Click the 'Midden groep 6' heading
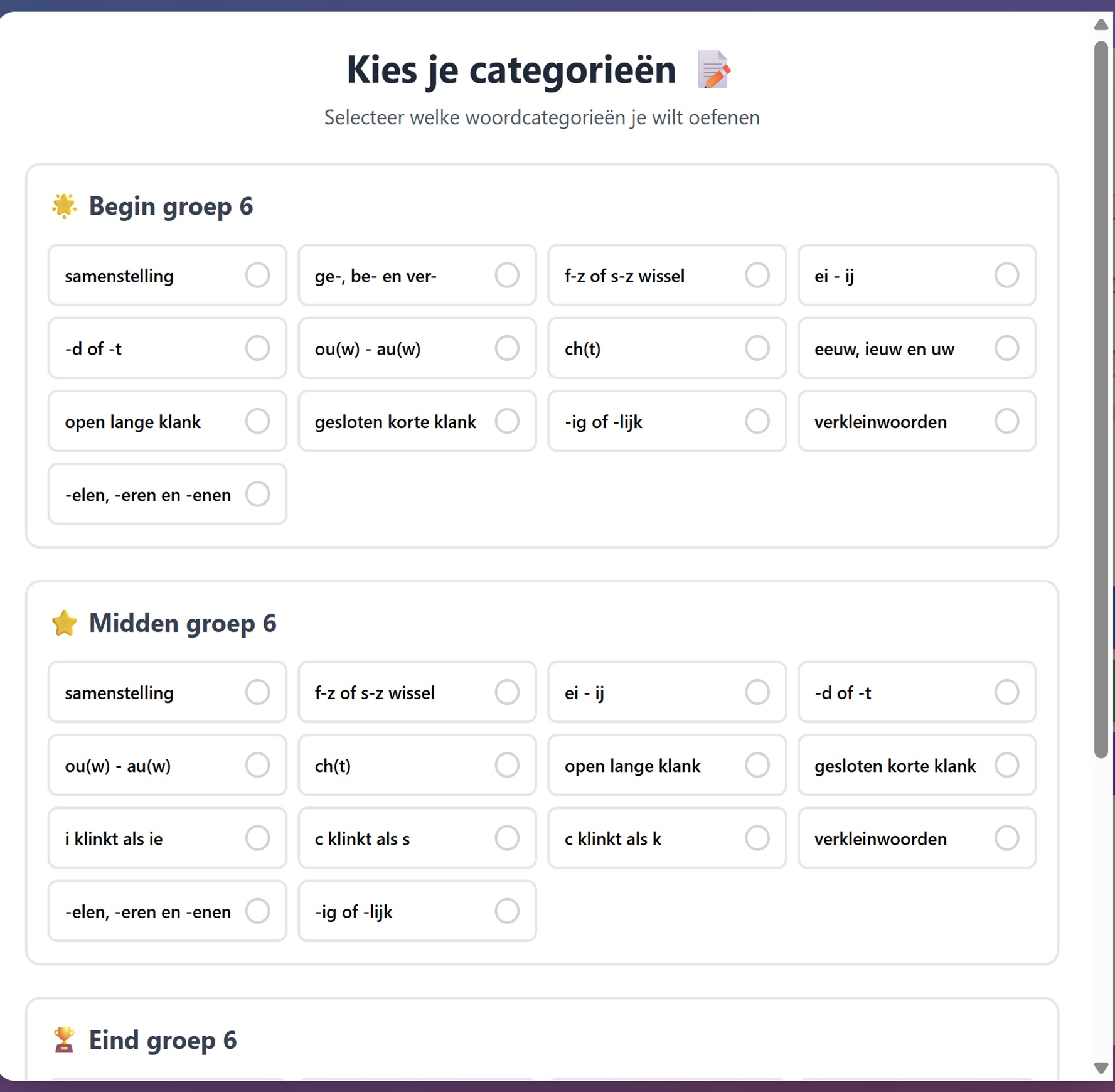 [183, 623]
